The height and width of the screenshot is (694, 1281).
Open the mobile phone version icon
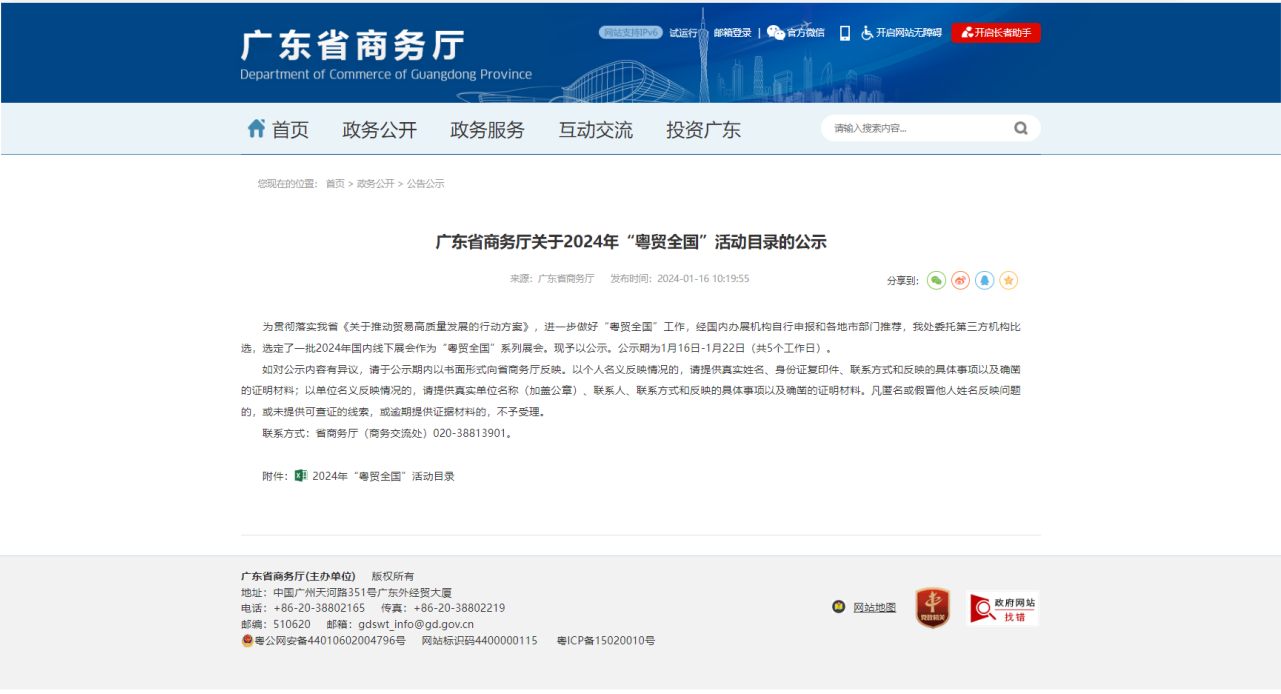[844, 33]
